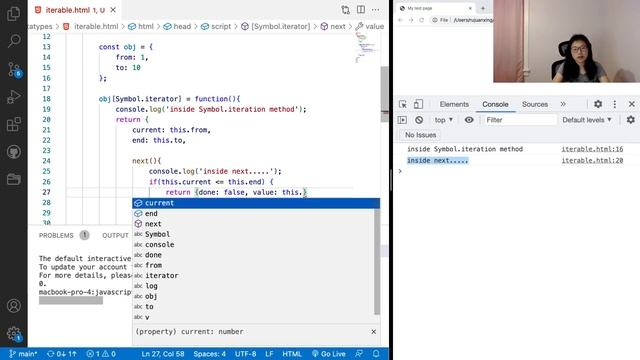This screenshot has width=640, height=360.
Task: Click the main branch status item
Action: coord(23,354)
